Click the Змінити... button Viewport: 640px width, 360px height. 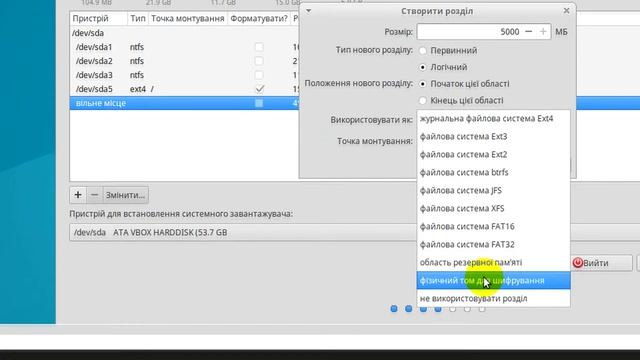(125, 195)
